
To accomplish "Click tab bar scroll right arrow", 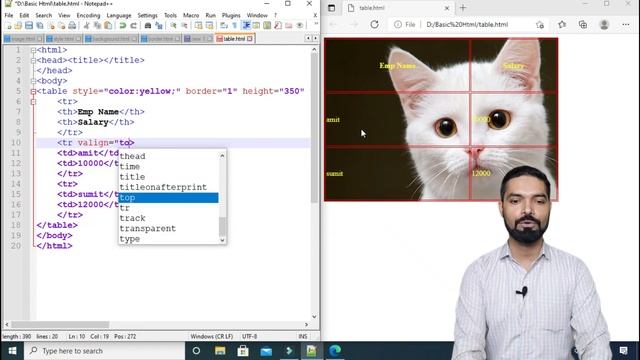I will click(x=315, y=38).
